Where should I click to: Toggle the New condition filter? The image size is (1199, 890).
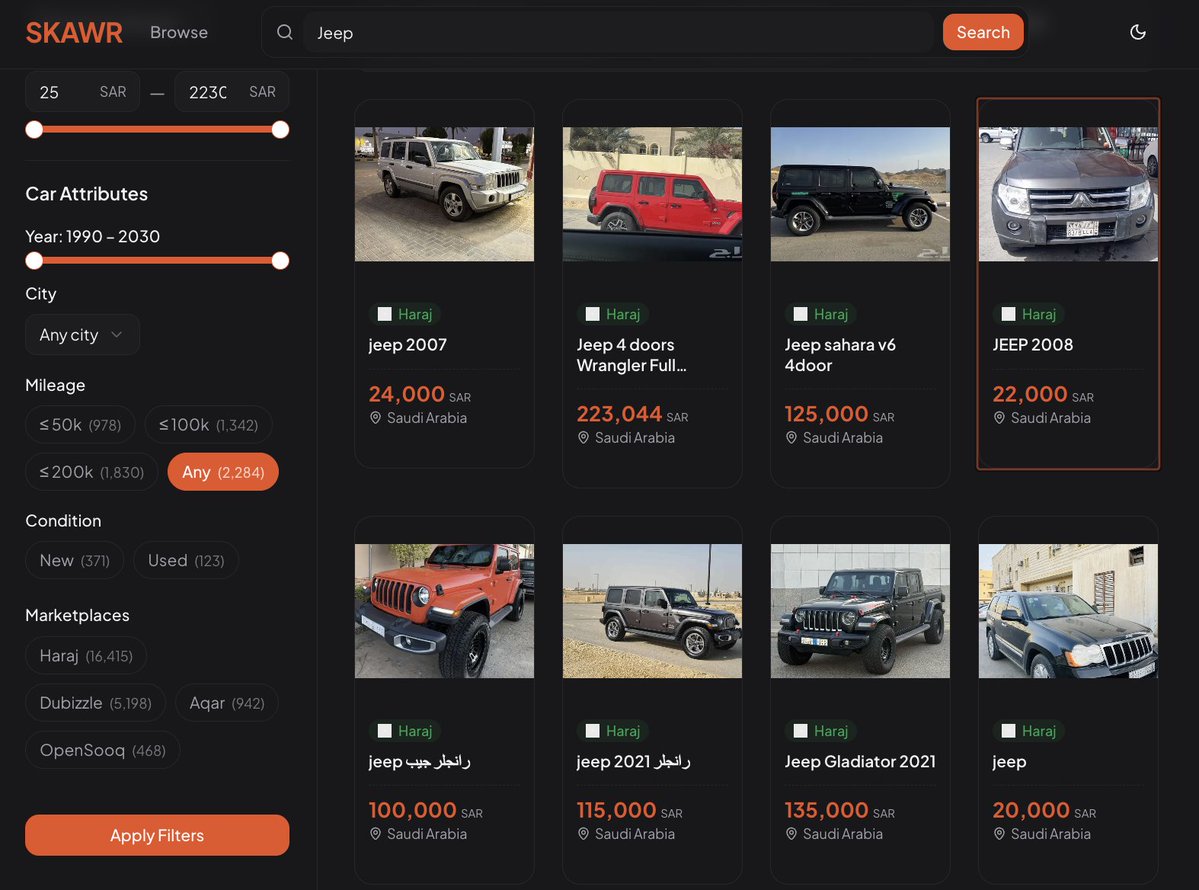click(75, 560)
